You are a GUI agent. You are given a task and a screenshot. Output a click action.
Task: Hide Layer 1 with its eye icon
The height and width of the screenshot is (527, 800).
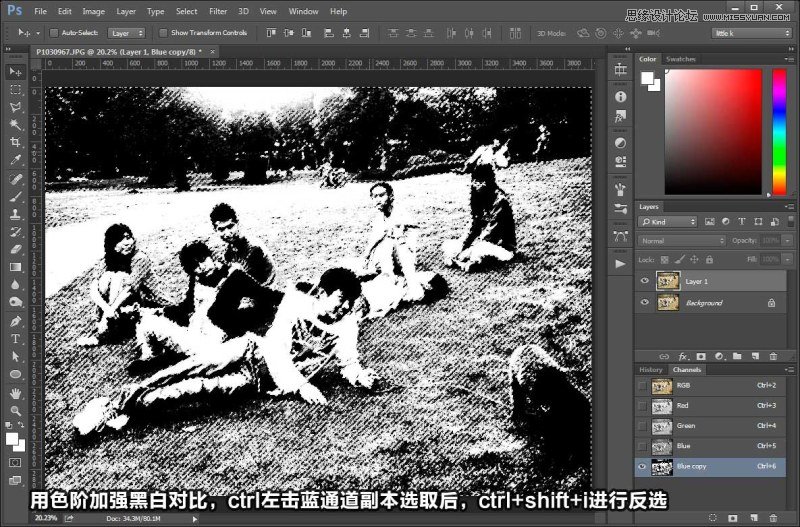coord(644,281)
